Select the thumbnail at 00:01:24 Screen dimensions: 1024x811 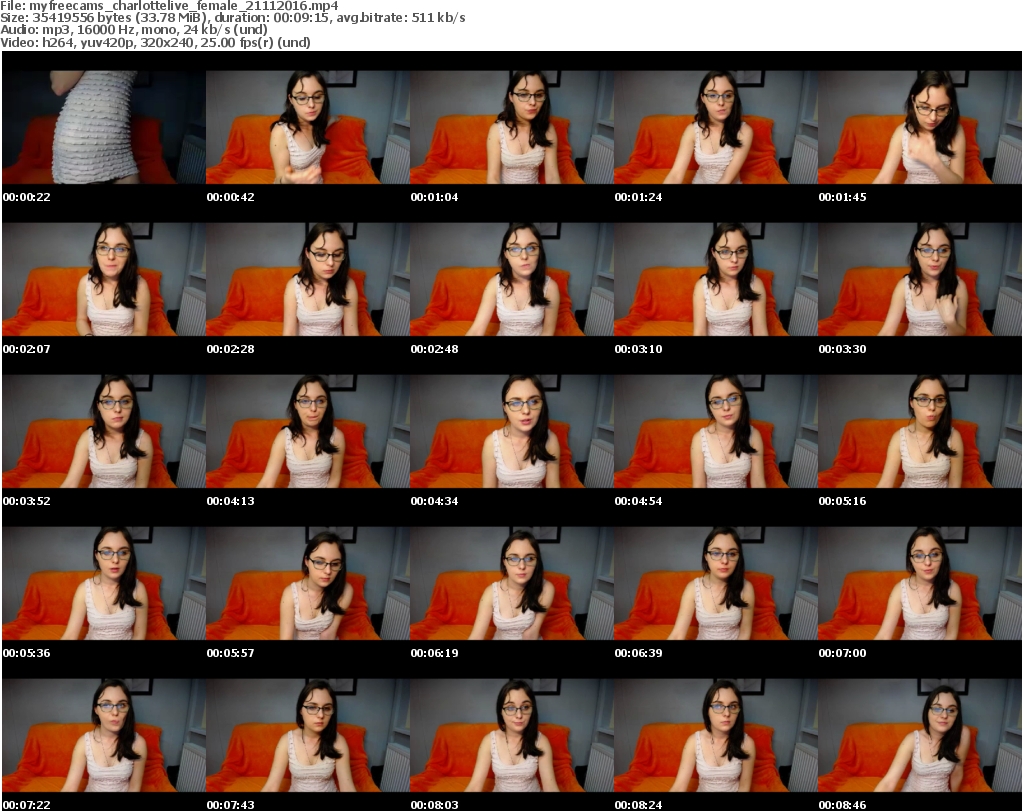(715, 127)
